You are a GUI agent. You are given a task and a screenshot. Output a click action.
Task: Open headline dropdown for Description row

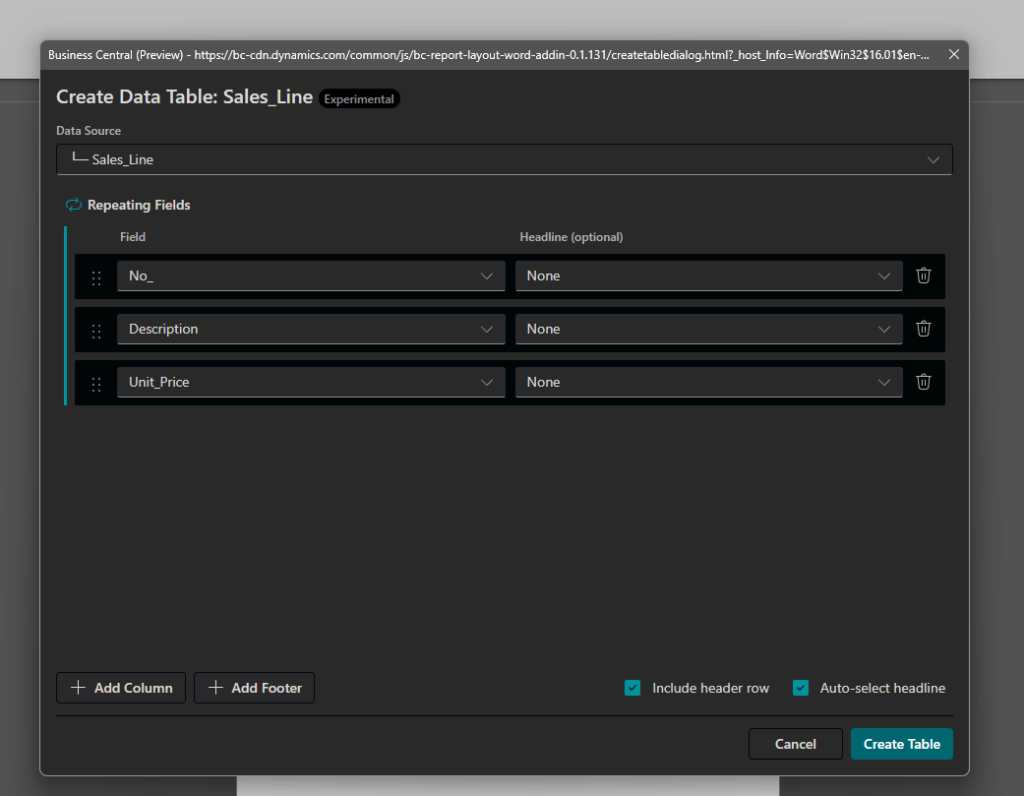pos(709,328)
